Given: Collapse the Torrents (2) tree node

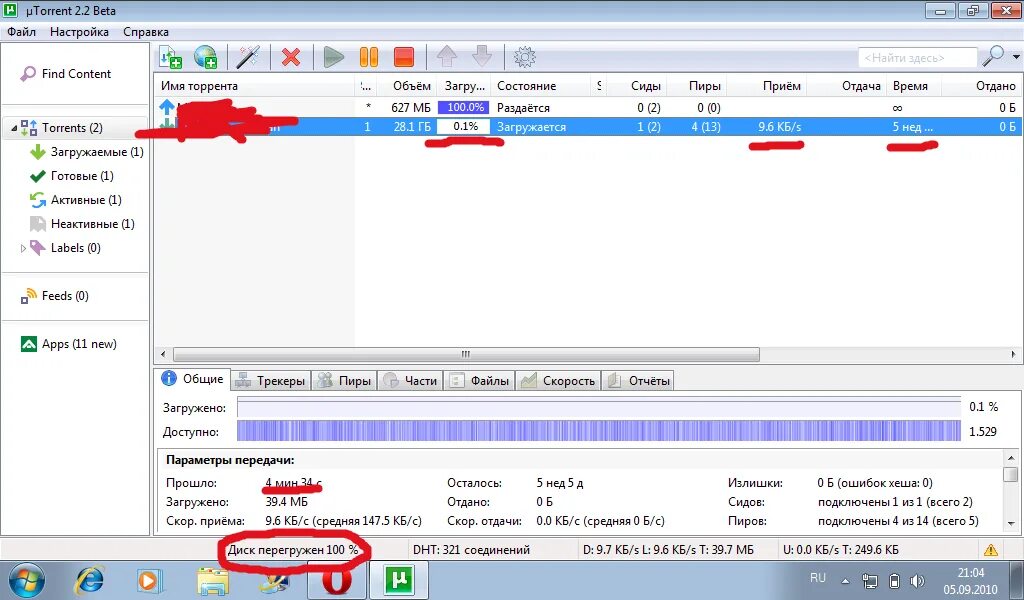Looking at the screenshot, I should pos(14,129).
